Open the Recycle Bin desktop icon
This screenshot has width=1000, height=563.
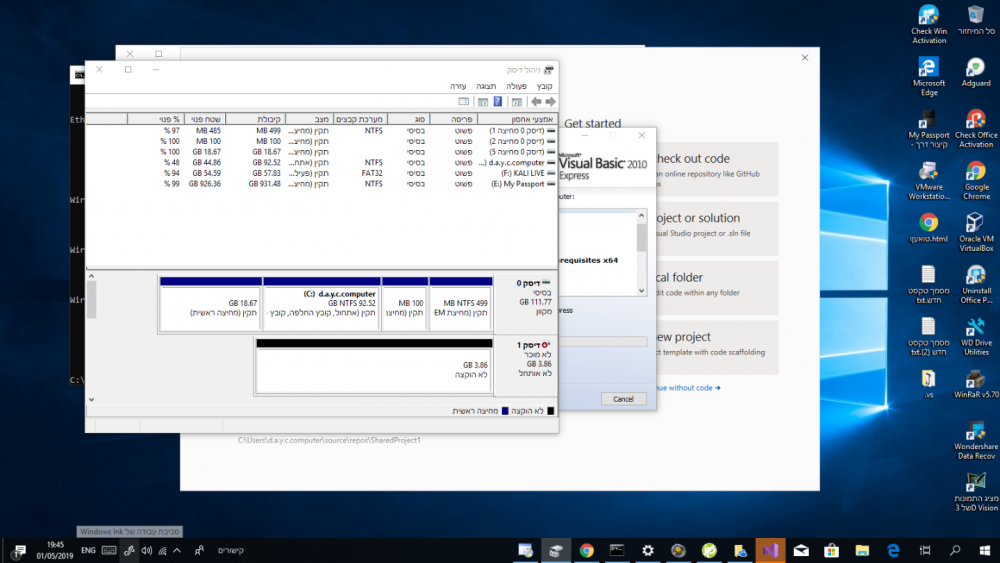pyautogui.click(x=976, y=20)
